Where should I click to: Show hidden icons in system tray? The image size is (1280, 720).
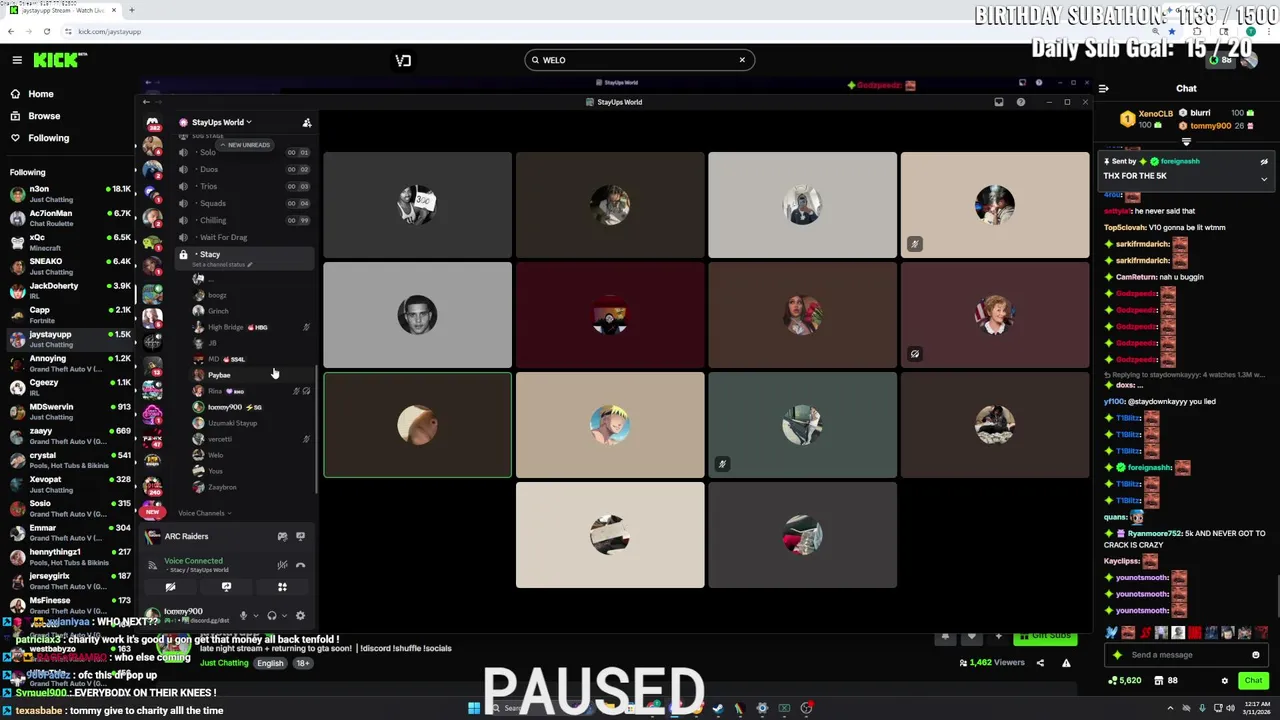(1170, 708)
